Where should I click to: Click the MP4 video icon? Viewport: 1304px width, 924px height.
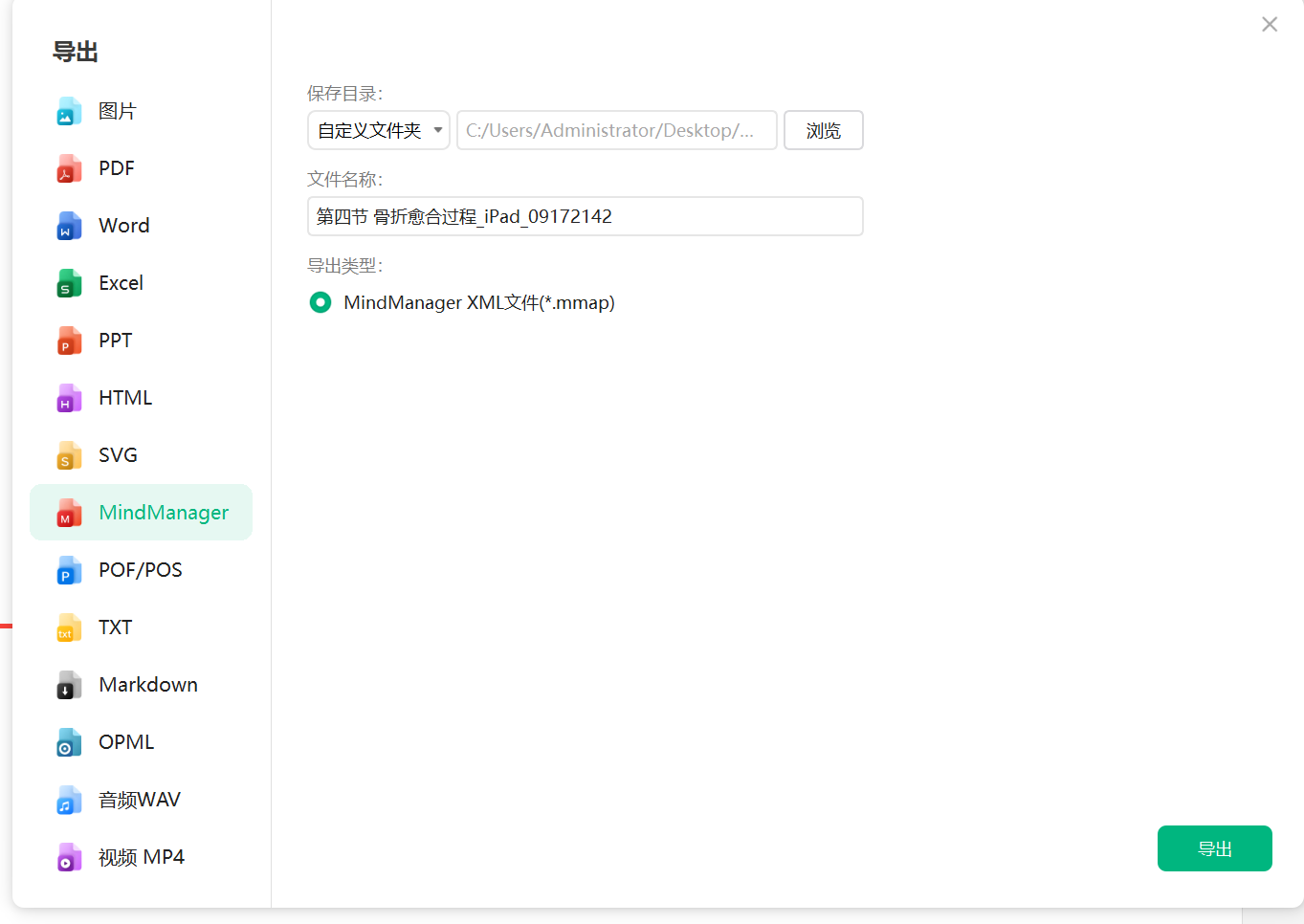[x=68, y=858]
